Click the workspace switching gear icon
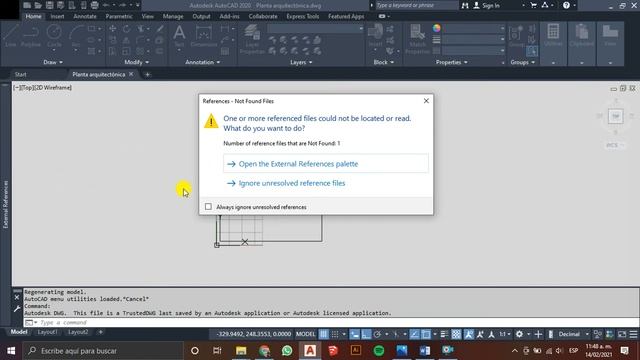The height and width of the screenshot is (360, 640). pyautogui.click(x=519, y=334)
